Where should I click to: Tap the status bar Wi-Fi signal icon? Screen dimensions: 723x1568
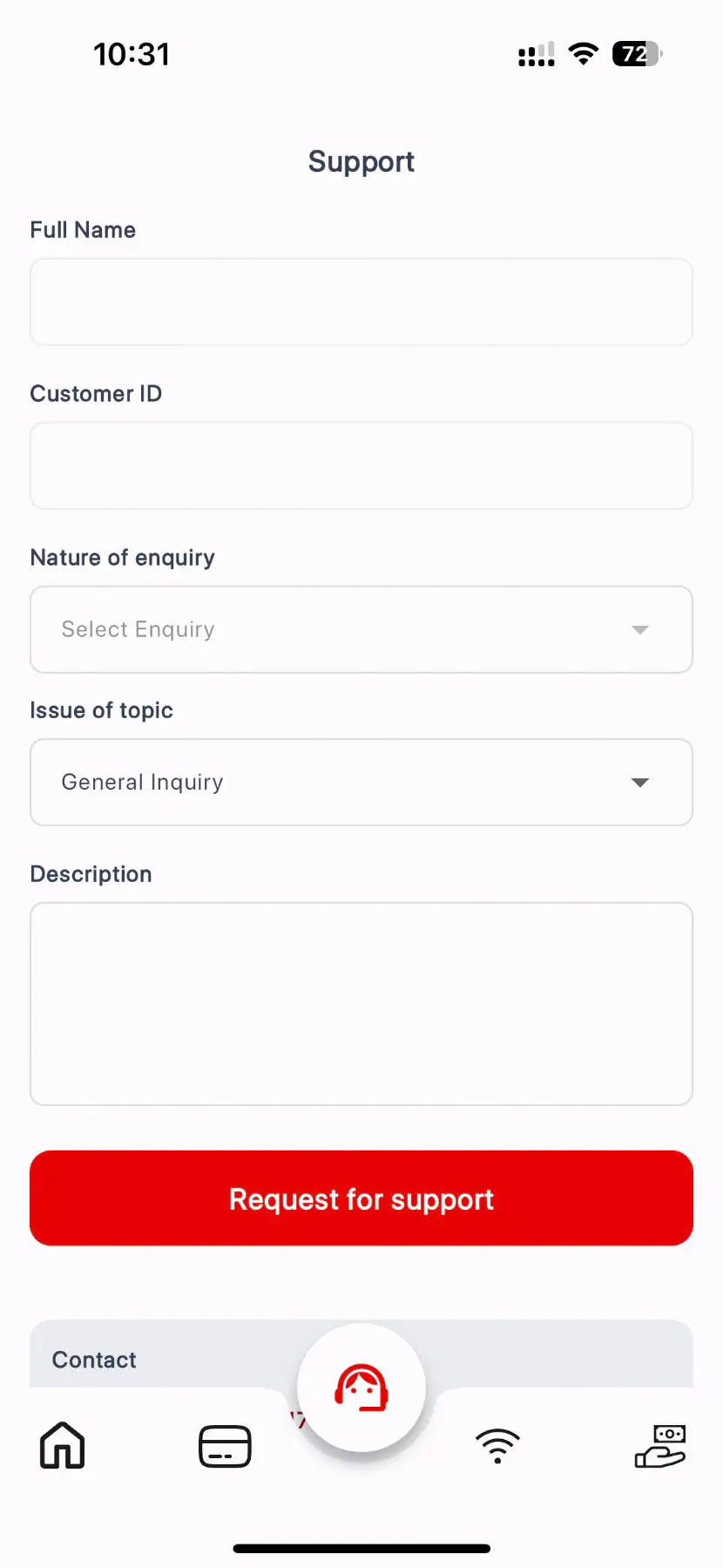583,54
